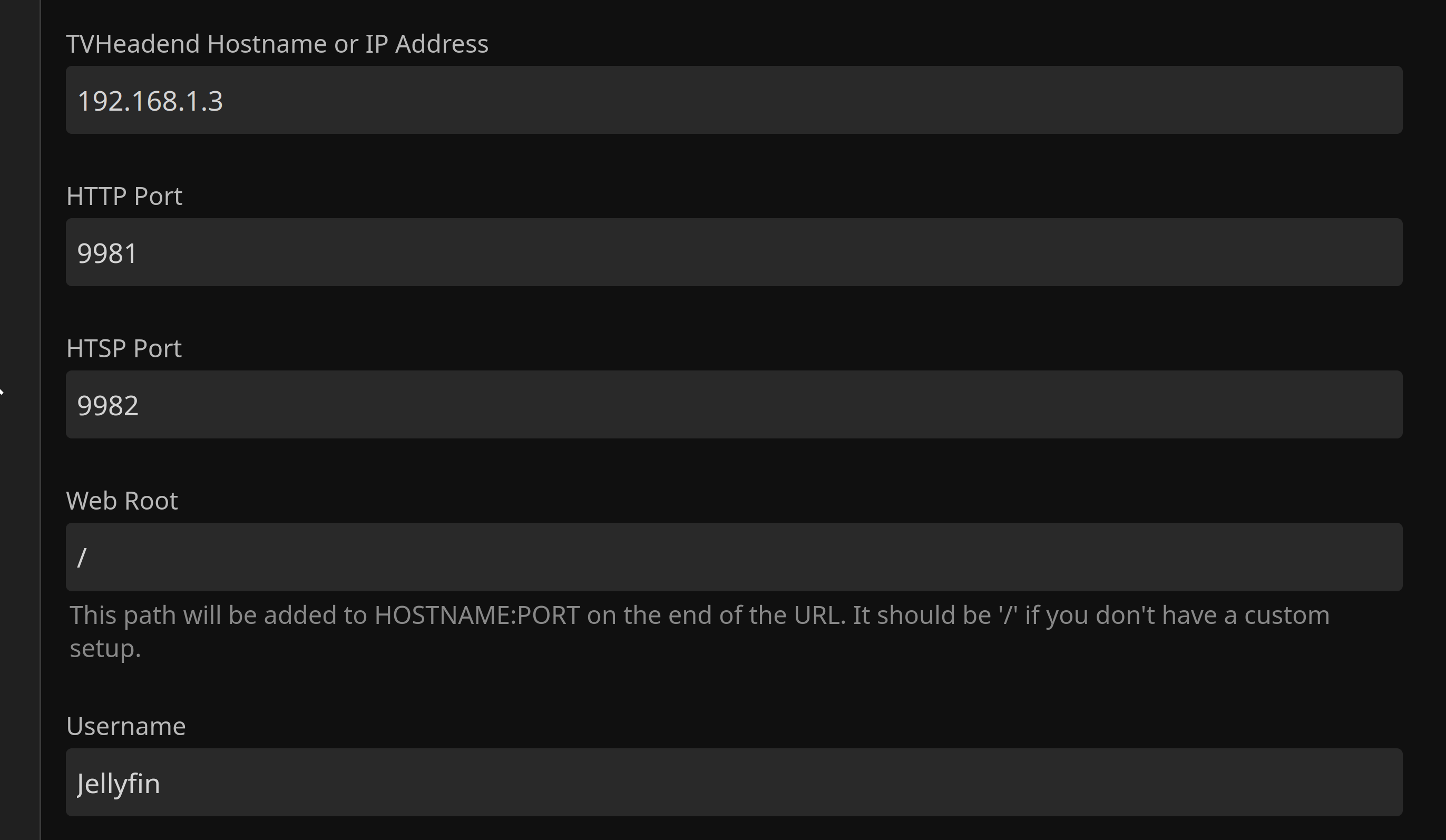Focus the HTTP Port input field
Viewport: 1446px width, 840px height.
pos(734,252)
